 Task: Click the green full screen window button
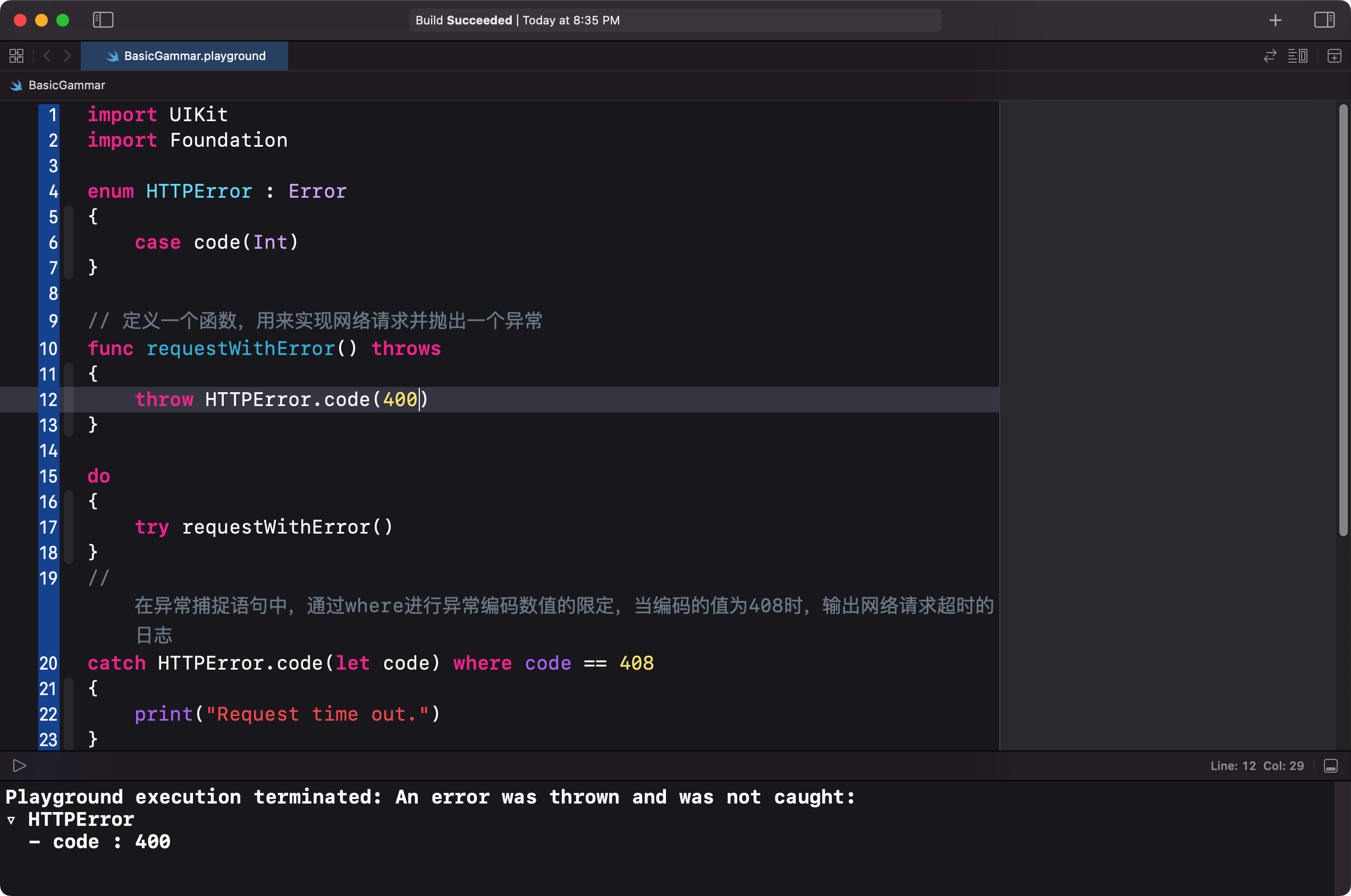click(63, 21)
